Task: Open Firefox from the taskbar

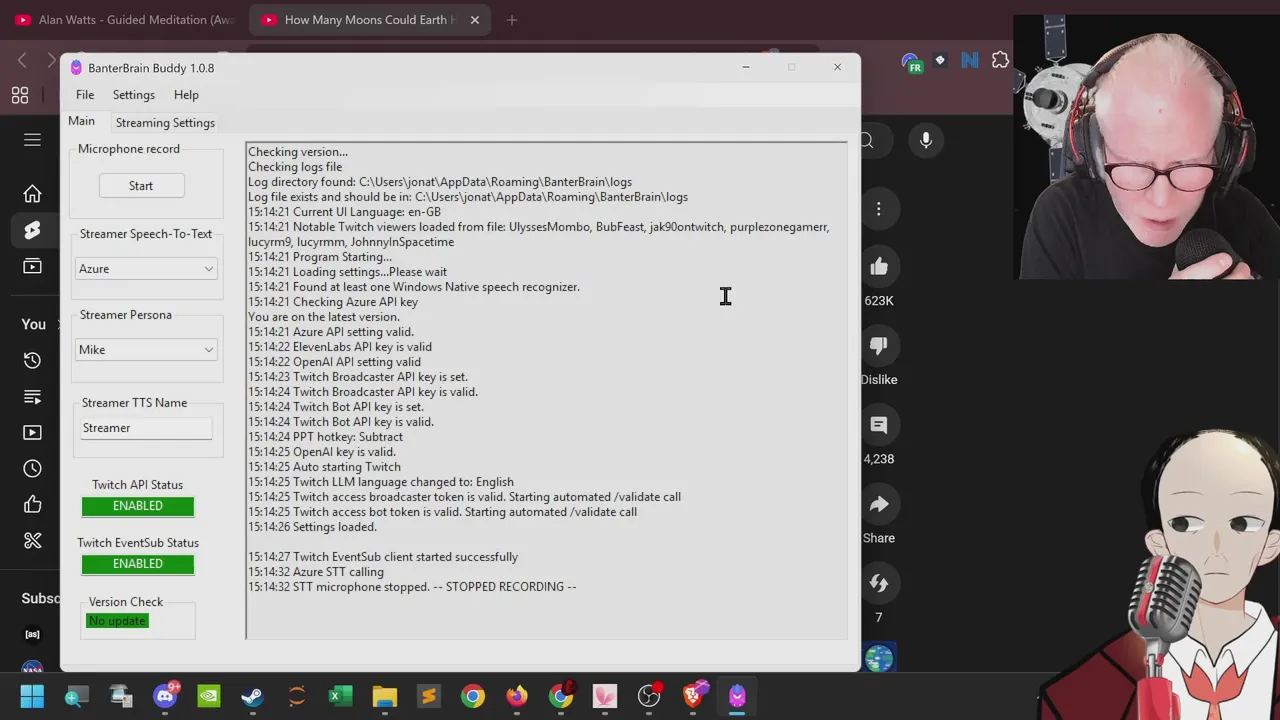Action: (517, 696)
